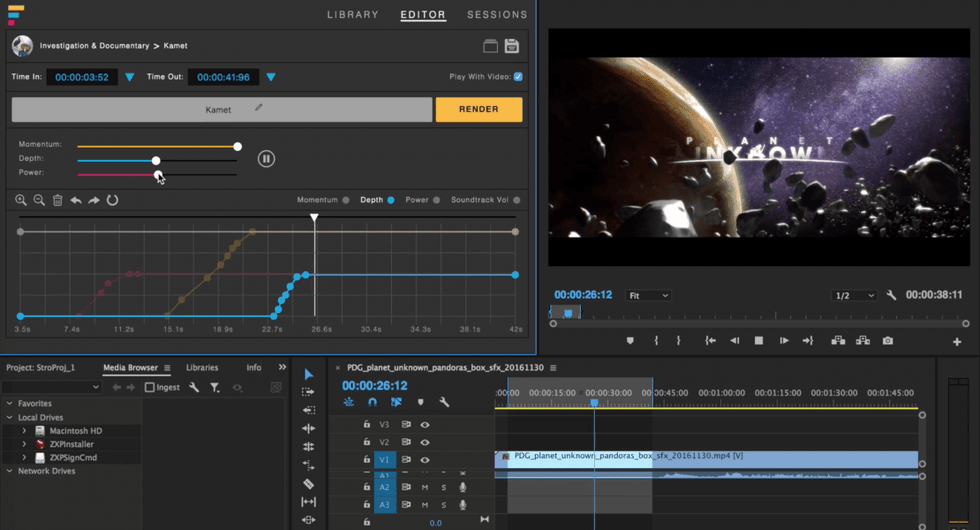980x530 pixels.
Task: Open the Info panel tab
Action: click(254, 368)
